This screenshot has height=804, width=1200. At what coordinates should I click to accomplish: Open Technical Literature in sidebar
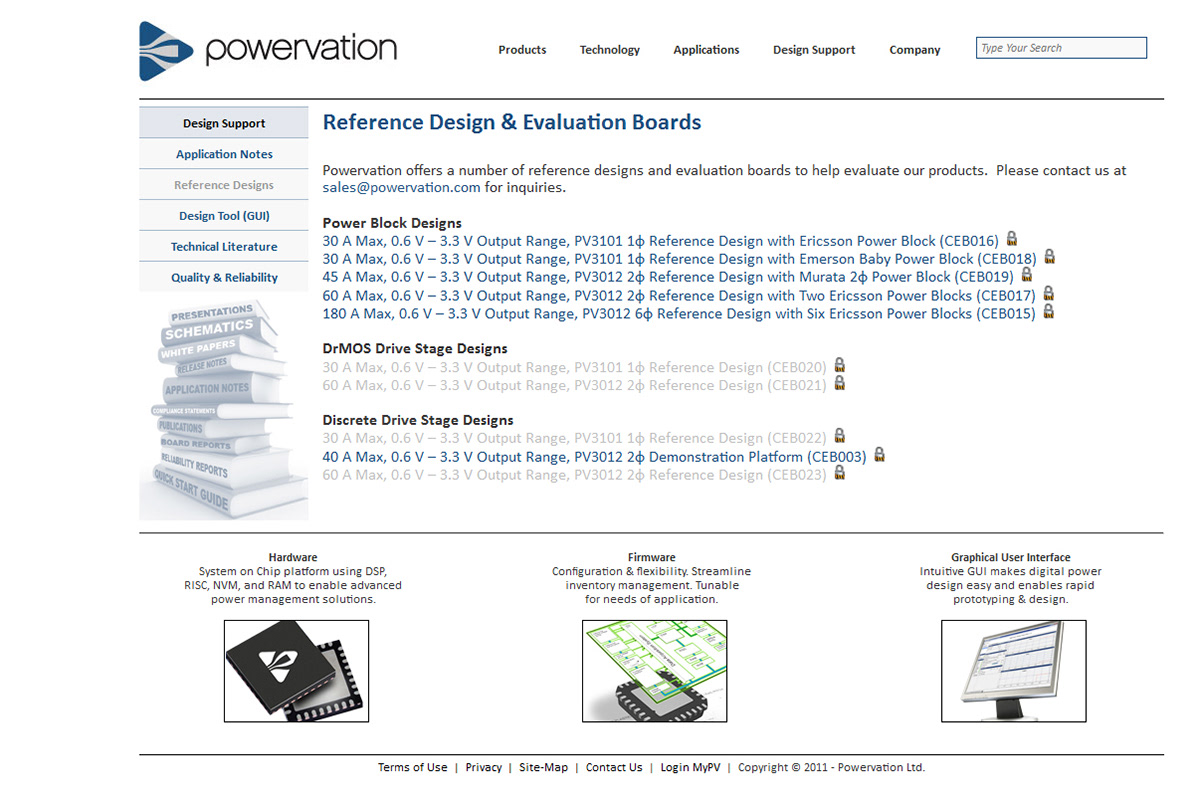[x=224, y=247]
